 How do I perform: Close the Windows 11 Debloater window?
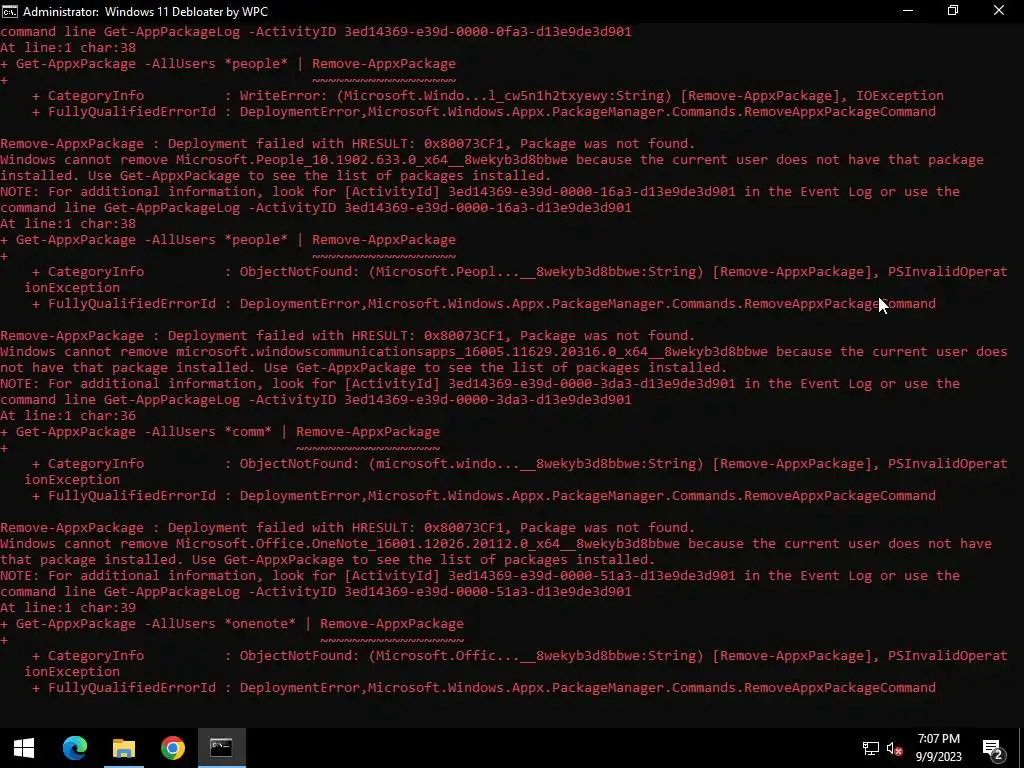tap(999, 11)
